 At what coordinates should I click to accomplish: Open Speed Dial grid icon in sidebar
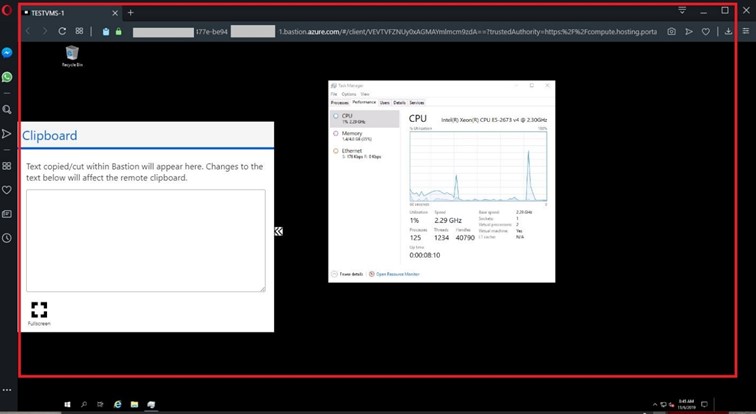click(7, 166)
